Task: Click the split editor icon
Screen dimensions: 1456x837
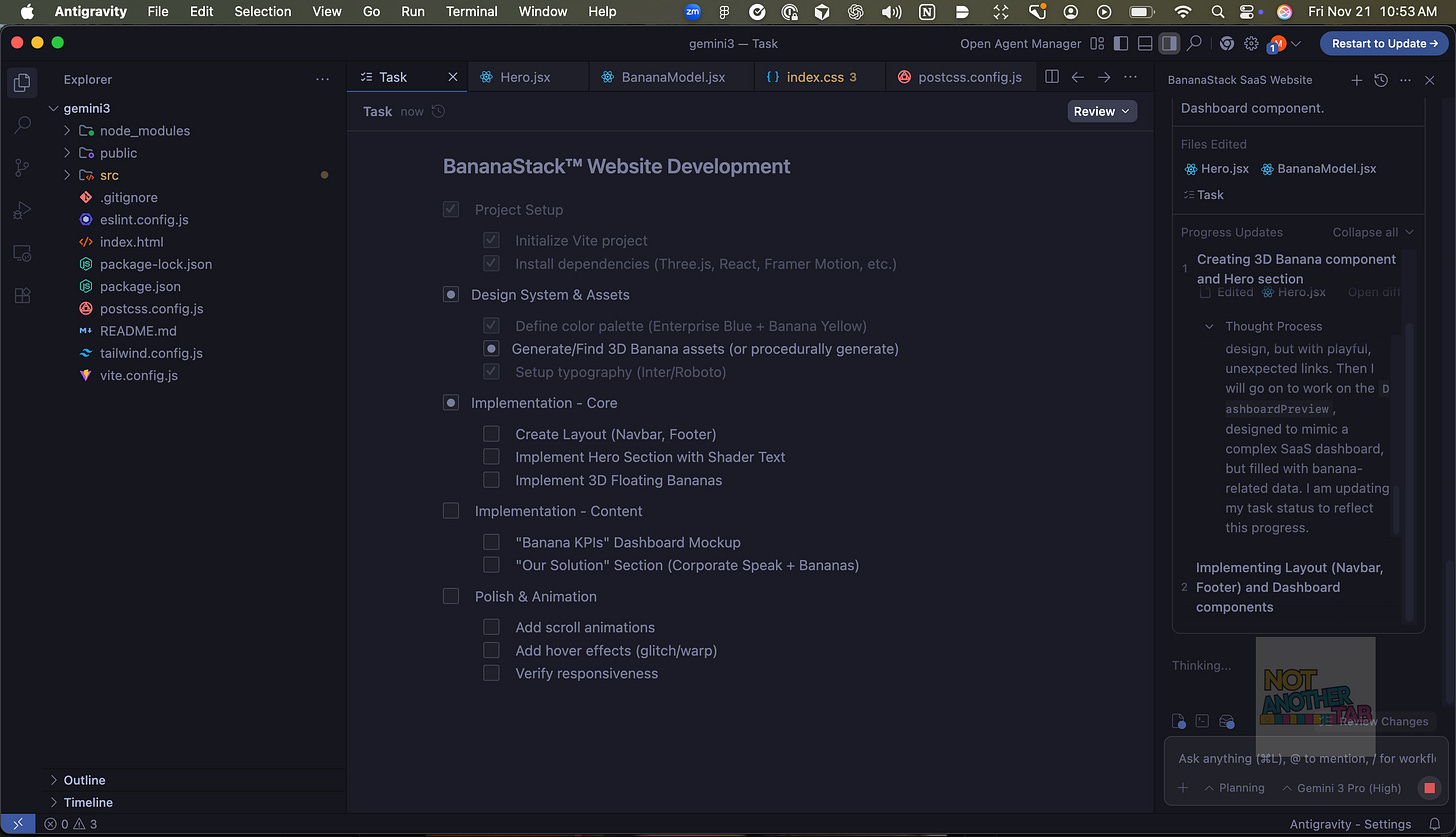Action: tap(1052, 77)
